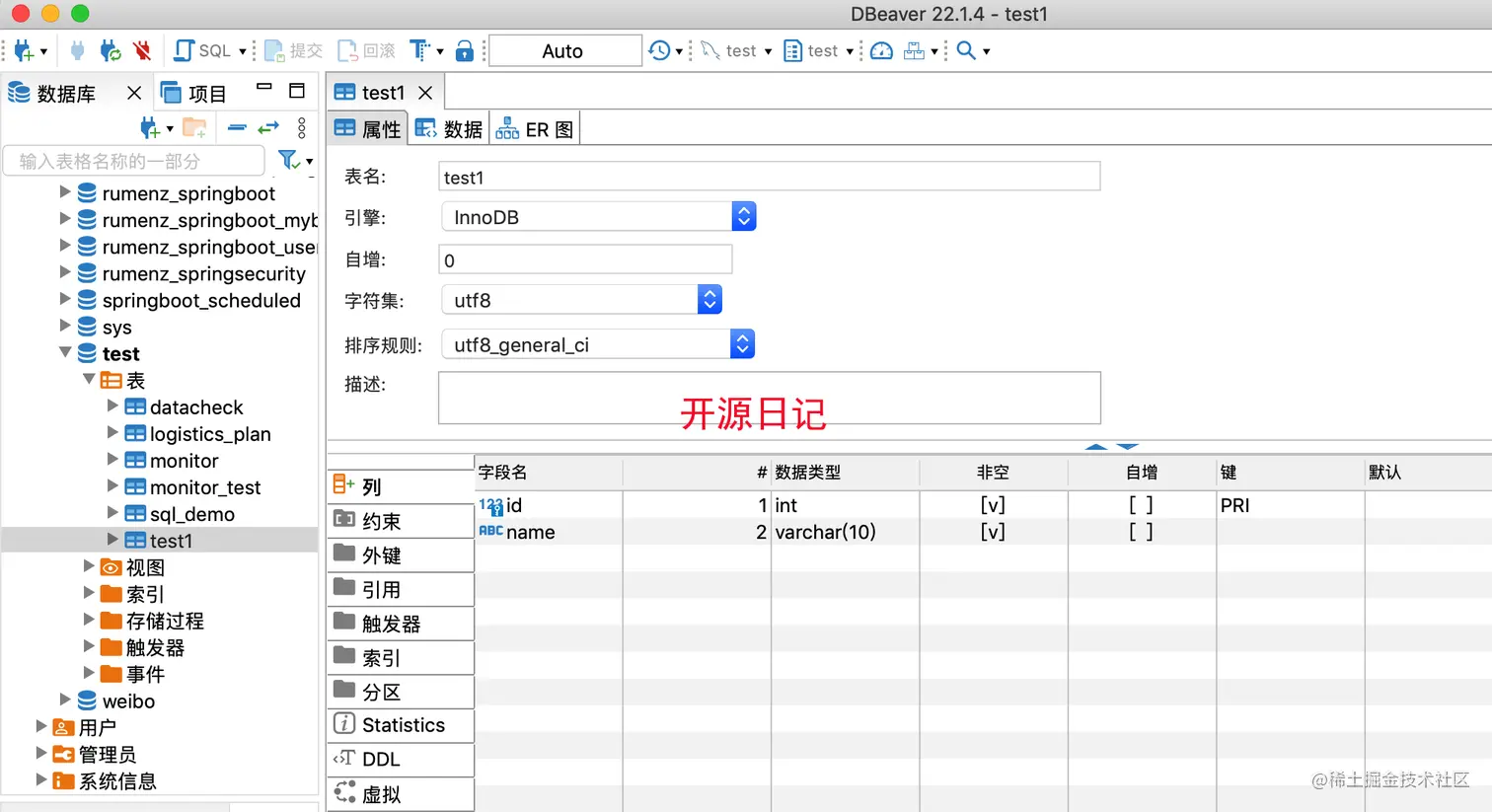Close the test1 editor tab
The width and height of the screenshot is (1492, 812).
tap(425, 92)
